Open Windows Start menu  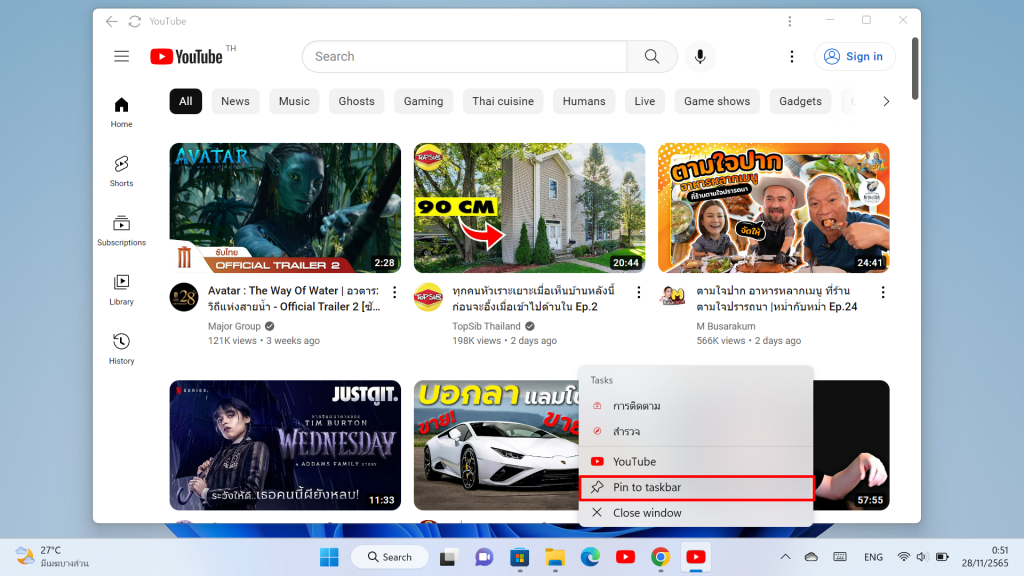(x=329, y=557)
